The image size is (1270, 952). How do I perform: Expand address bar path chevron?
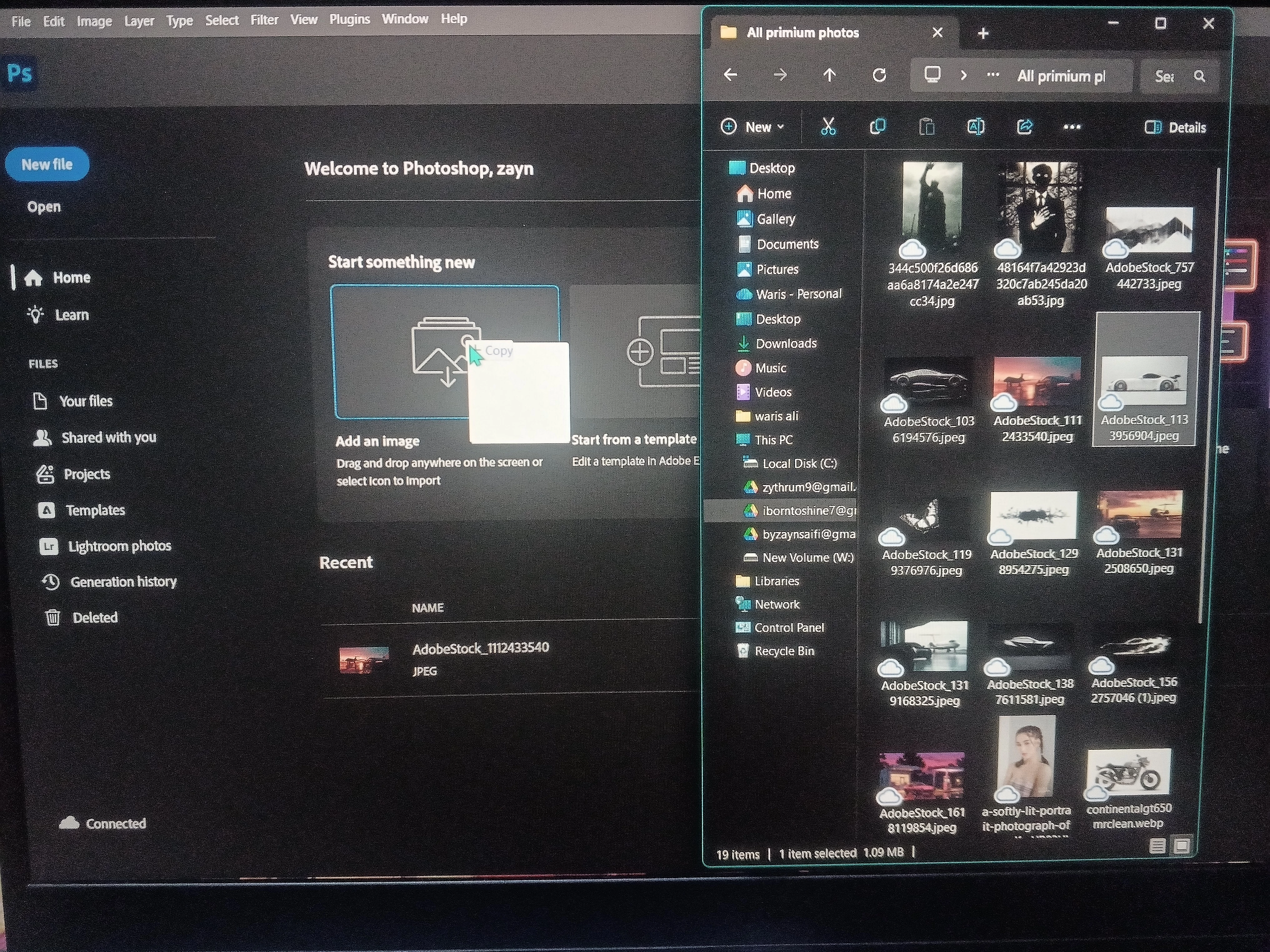[964, 76]
